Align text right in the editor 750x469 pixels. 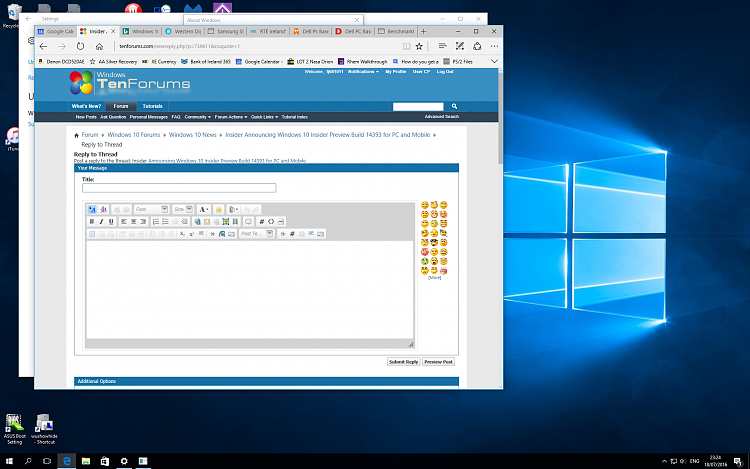tap(143, 221)
